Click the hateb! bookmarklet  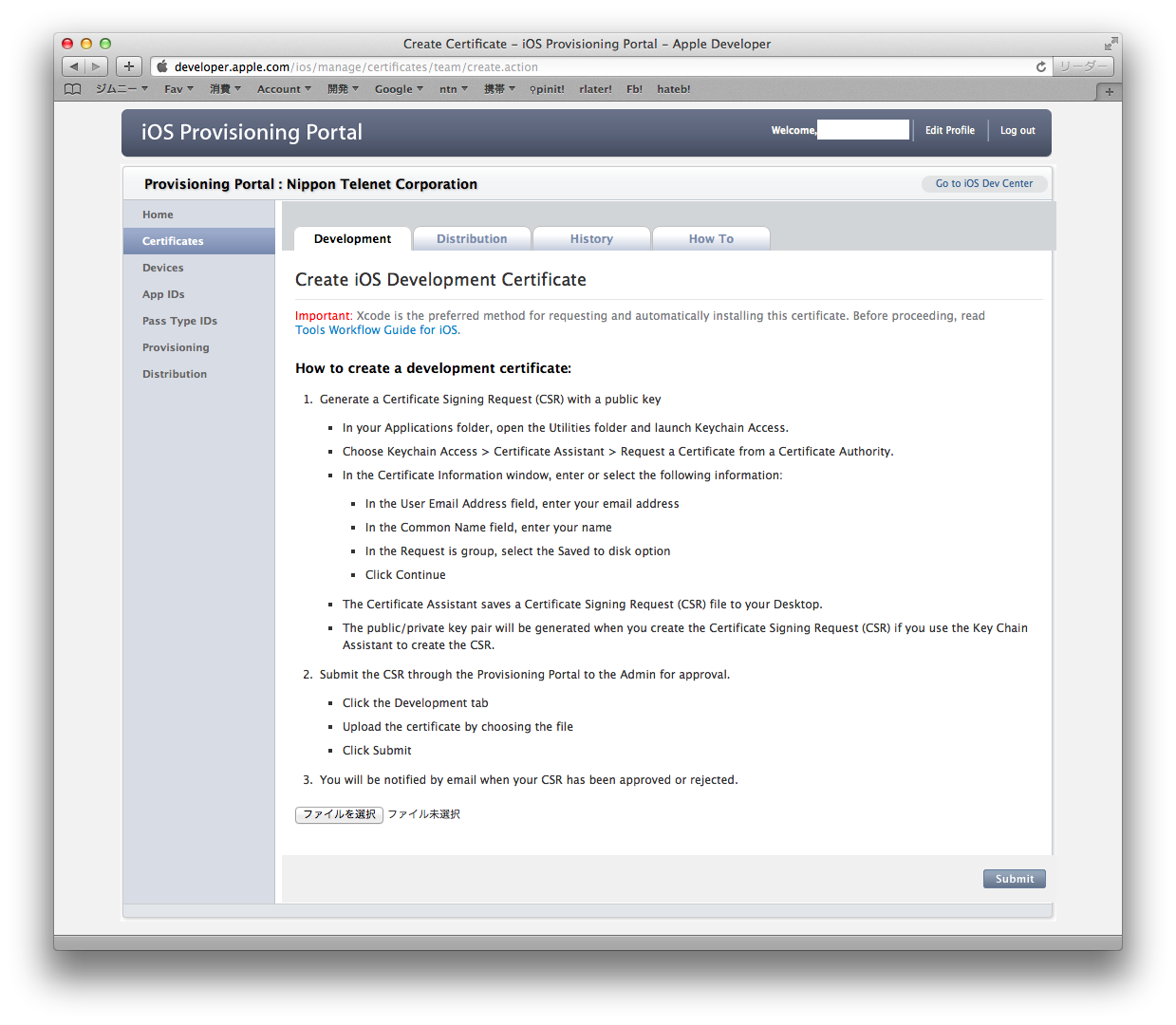[x=674, y=89]
